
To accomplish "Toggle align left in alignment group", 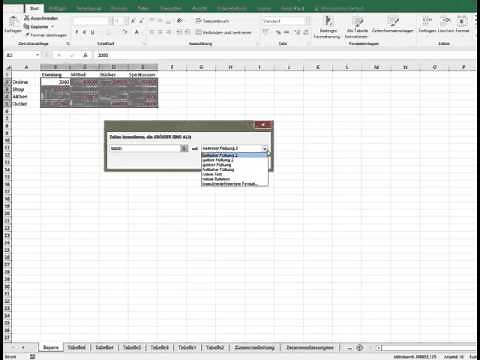I will pyautogui.click(x=152, y=32).
